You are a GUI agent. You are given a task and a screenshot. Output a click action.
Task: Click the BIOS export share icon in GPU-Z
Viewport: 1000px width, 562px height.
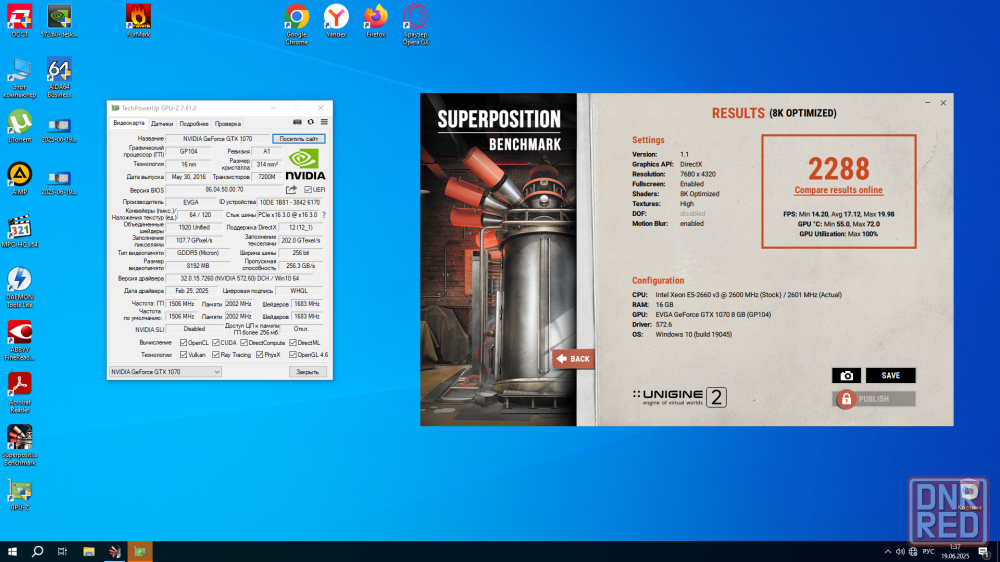pos(291,189)
